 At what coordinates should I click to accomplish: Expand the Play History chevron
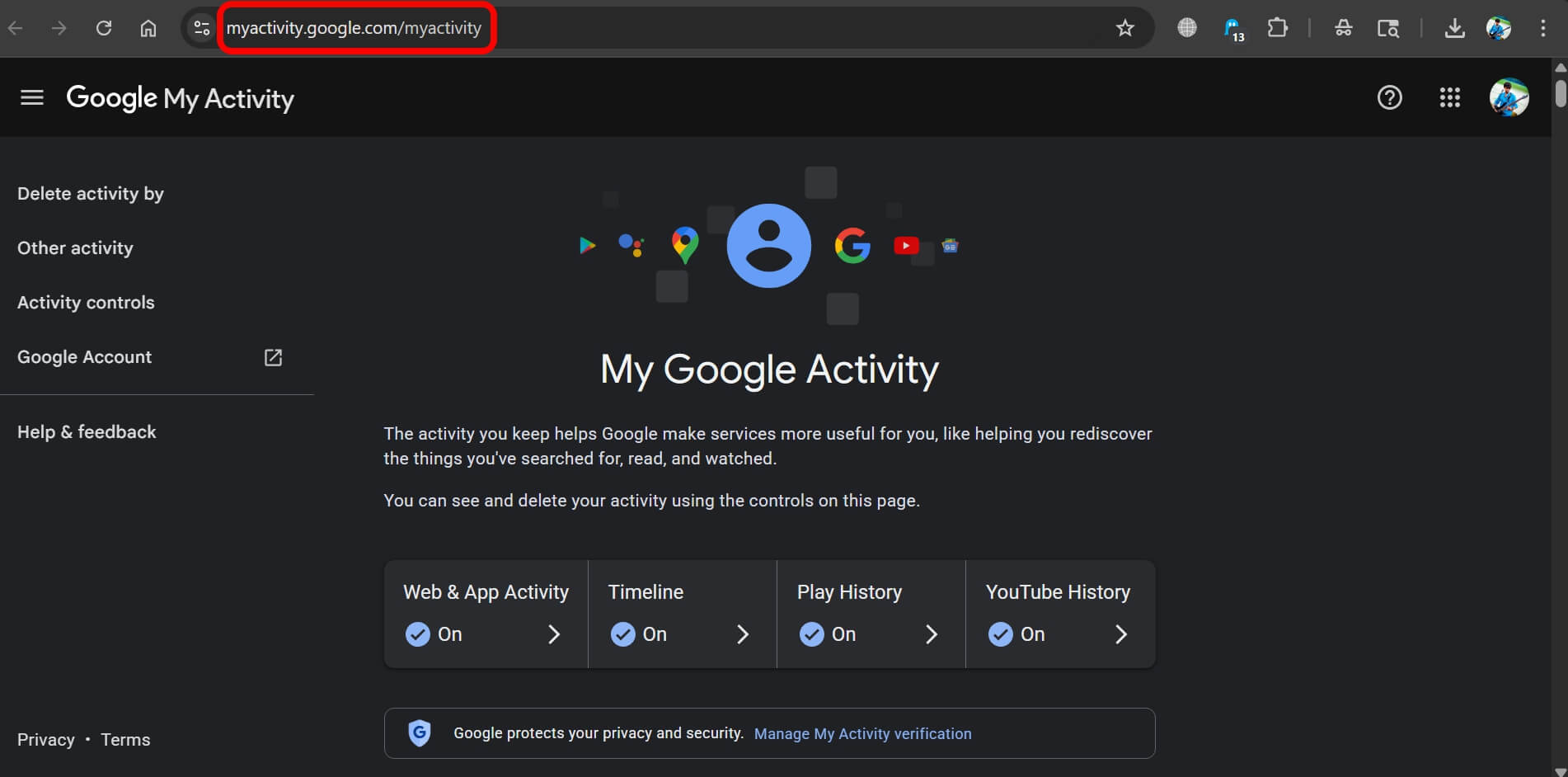point(932,634)
